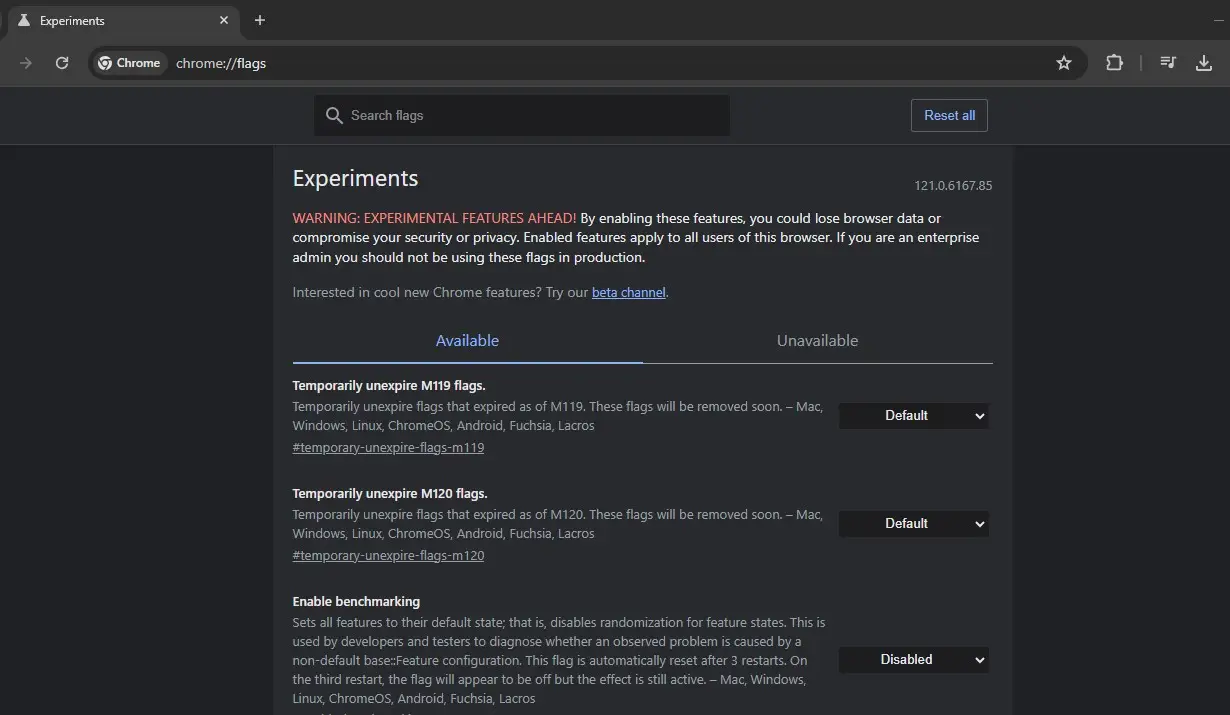Screen dimensions: 1230x715
Task: Close the Experiments tab
Action: click(224, 20)
